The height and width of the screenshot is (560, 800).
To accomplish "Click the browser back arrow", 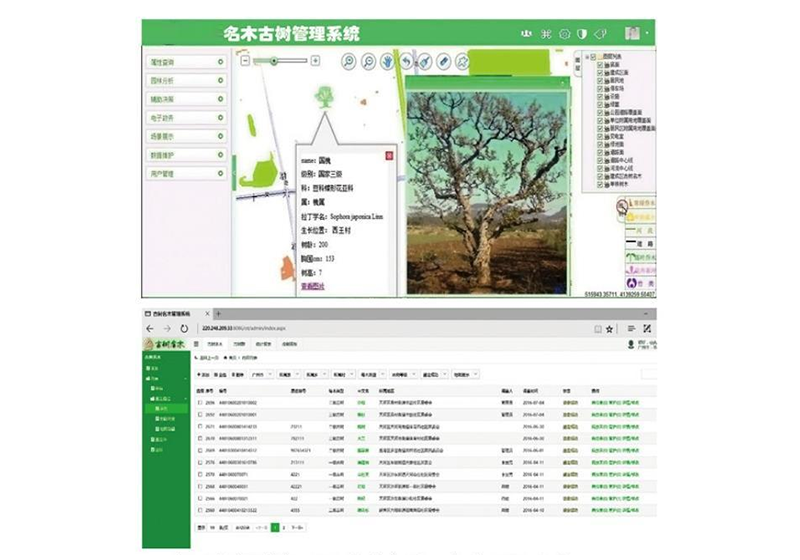I will point(151,328).
